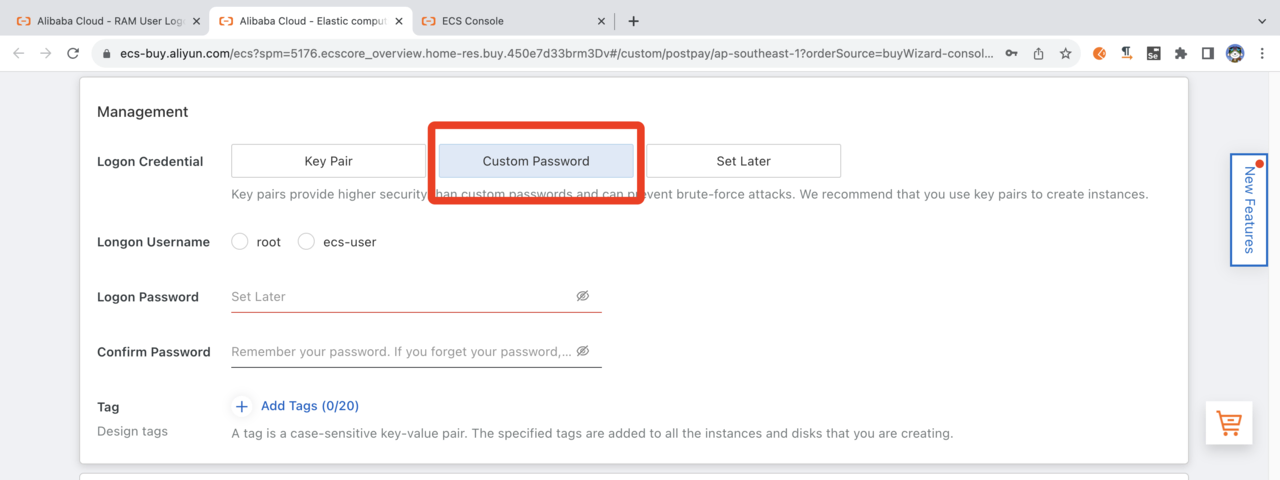Click the plus icon beside Add Tags
This screenshot has width=1280, height=480.
(242, 406)
